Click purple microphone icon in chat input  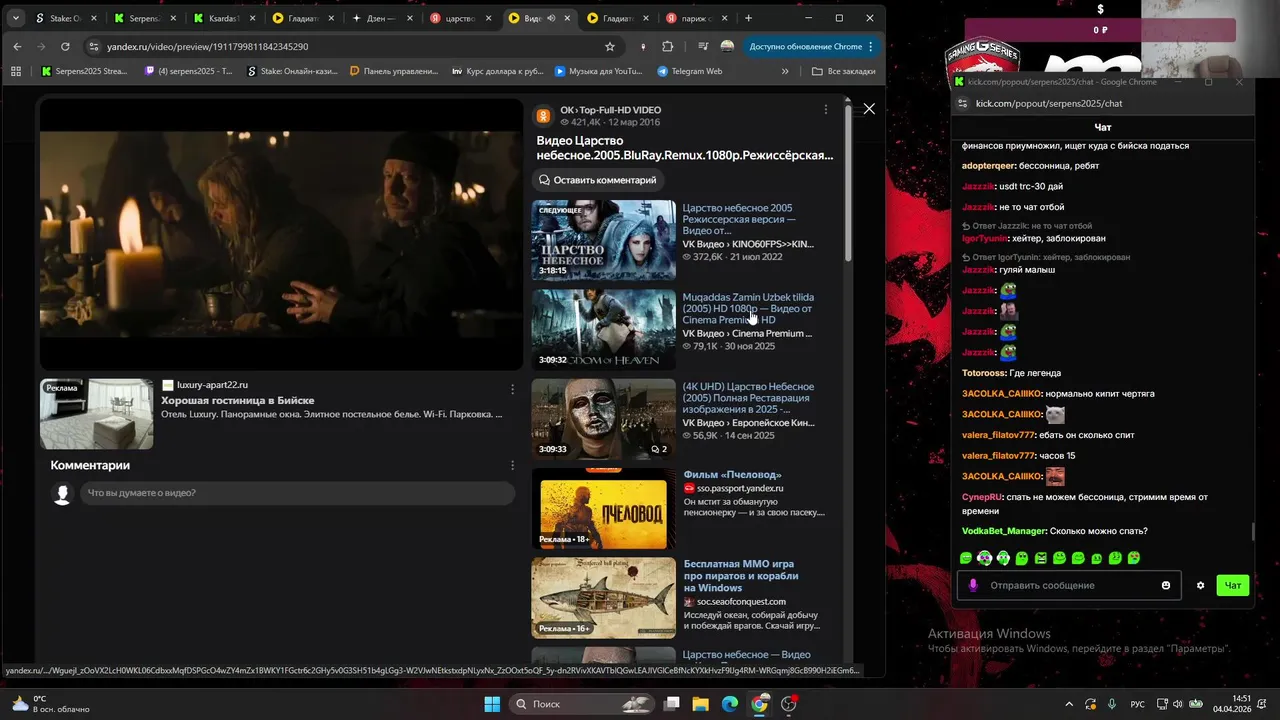coord(972,585)
